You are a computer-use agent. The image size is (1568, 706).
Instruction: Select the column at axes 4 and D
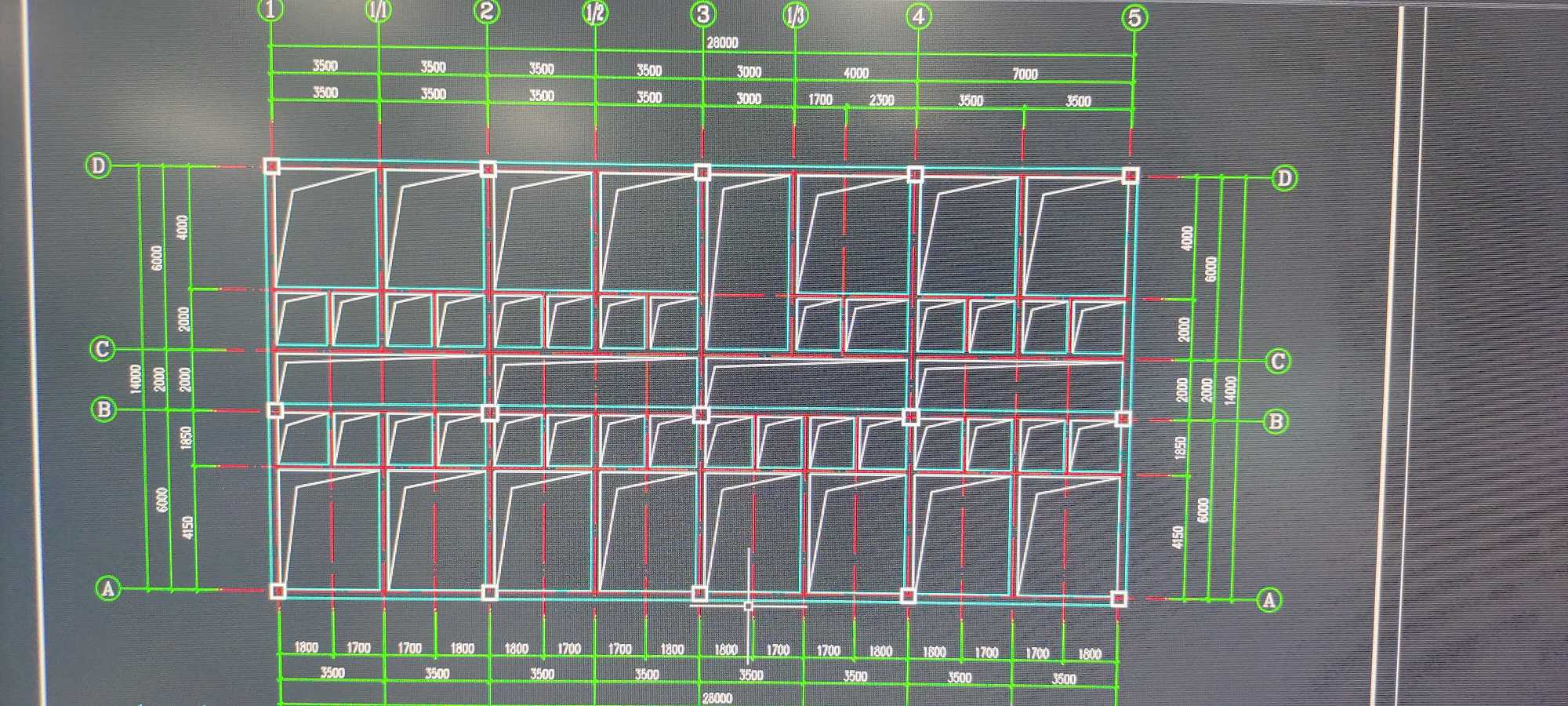tap(915, 174)
